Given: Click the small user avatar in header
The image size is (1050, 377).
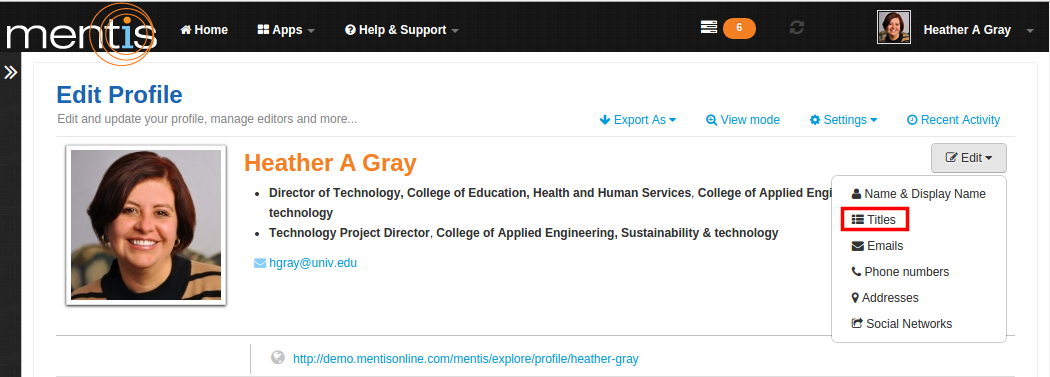Looking at the screenshot, I should tap(894, 27).
